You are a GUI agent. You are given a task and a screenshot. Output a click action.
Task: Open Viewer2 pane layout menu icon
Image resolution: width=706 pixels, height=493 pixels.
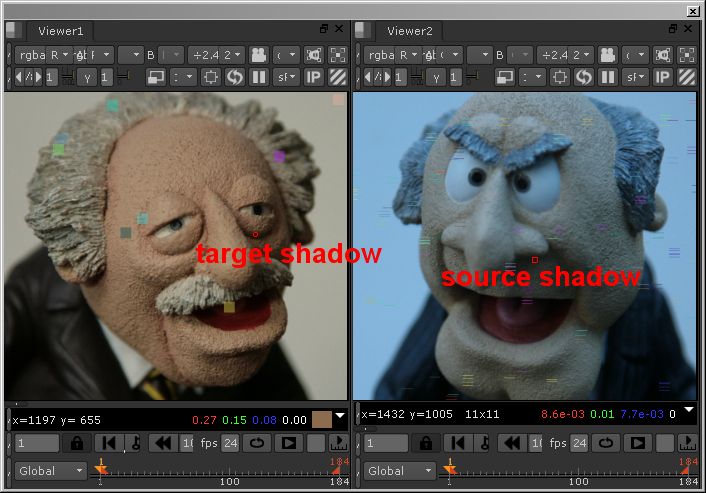click(365, 30)
